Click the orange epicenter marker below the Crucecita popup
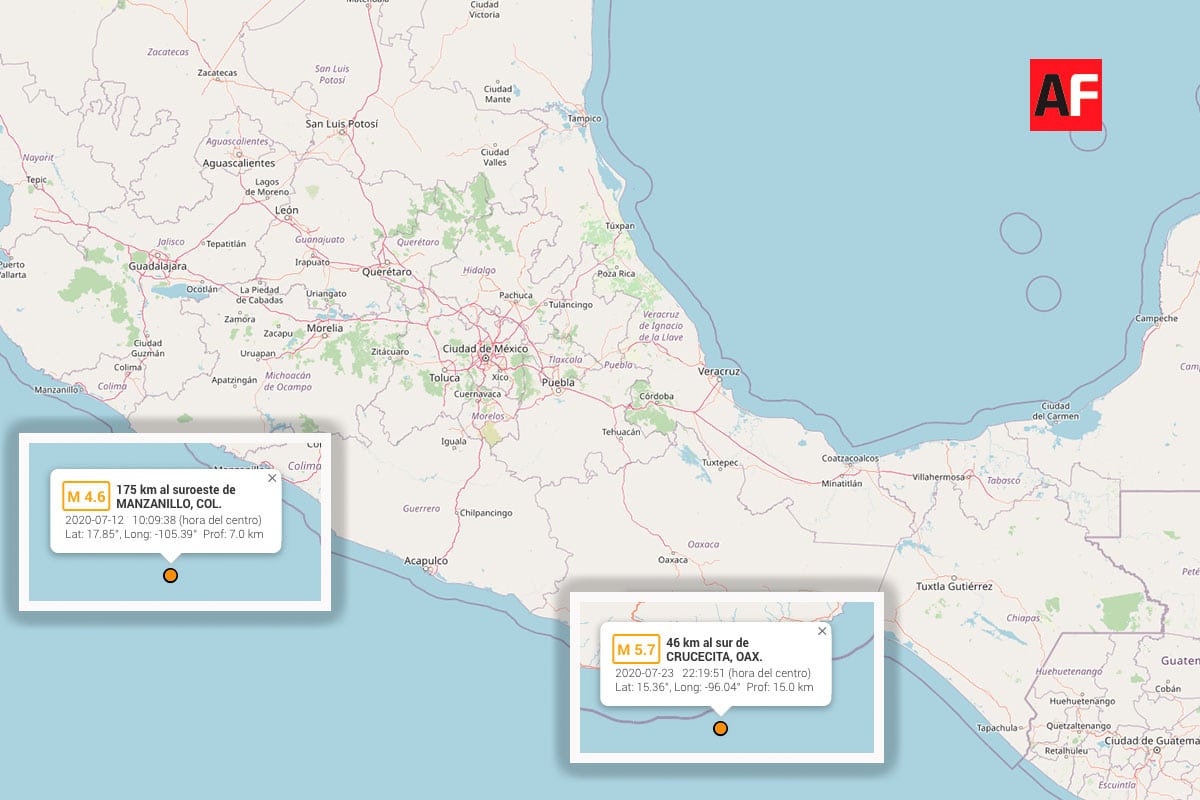 [x=720, y=728]
